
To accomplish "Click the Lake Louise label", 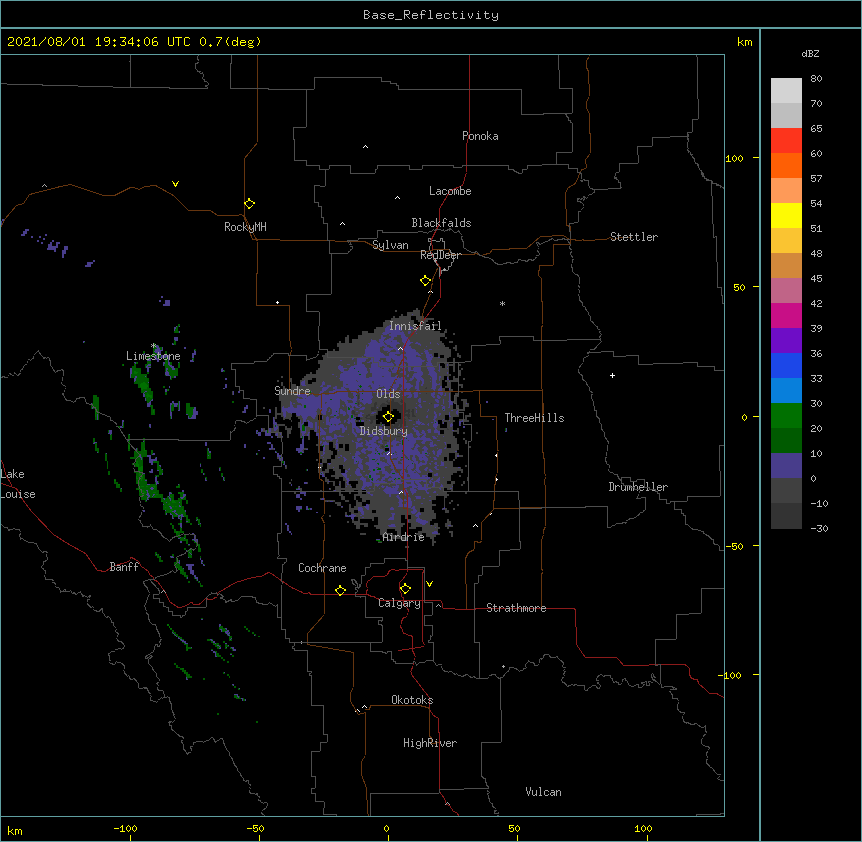I will (x=18, y=484).
